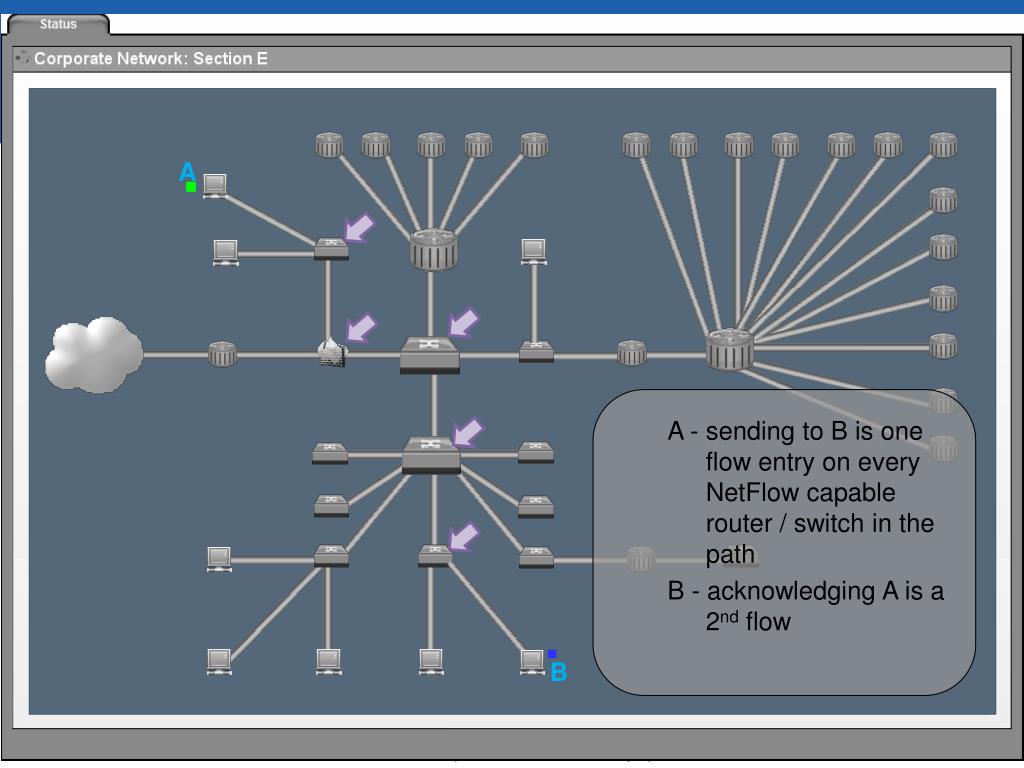This screenshot has height=768, width=1024.
Task: Select the bottom-row computer at far left
Action: pyautogui.click(x=219, y=662)
